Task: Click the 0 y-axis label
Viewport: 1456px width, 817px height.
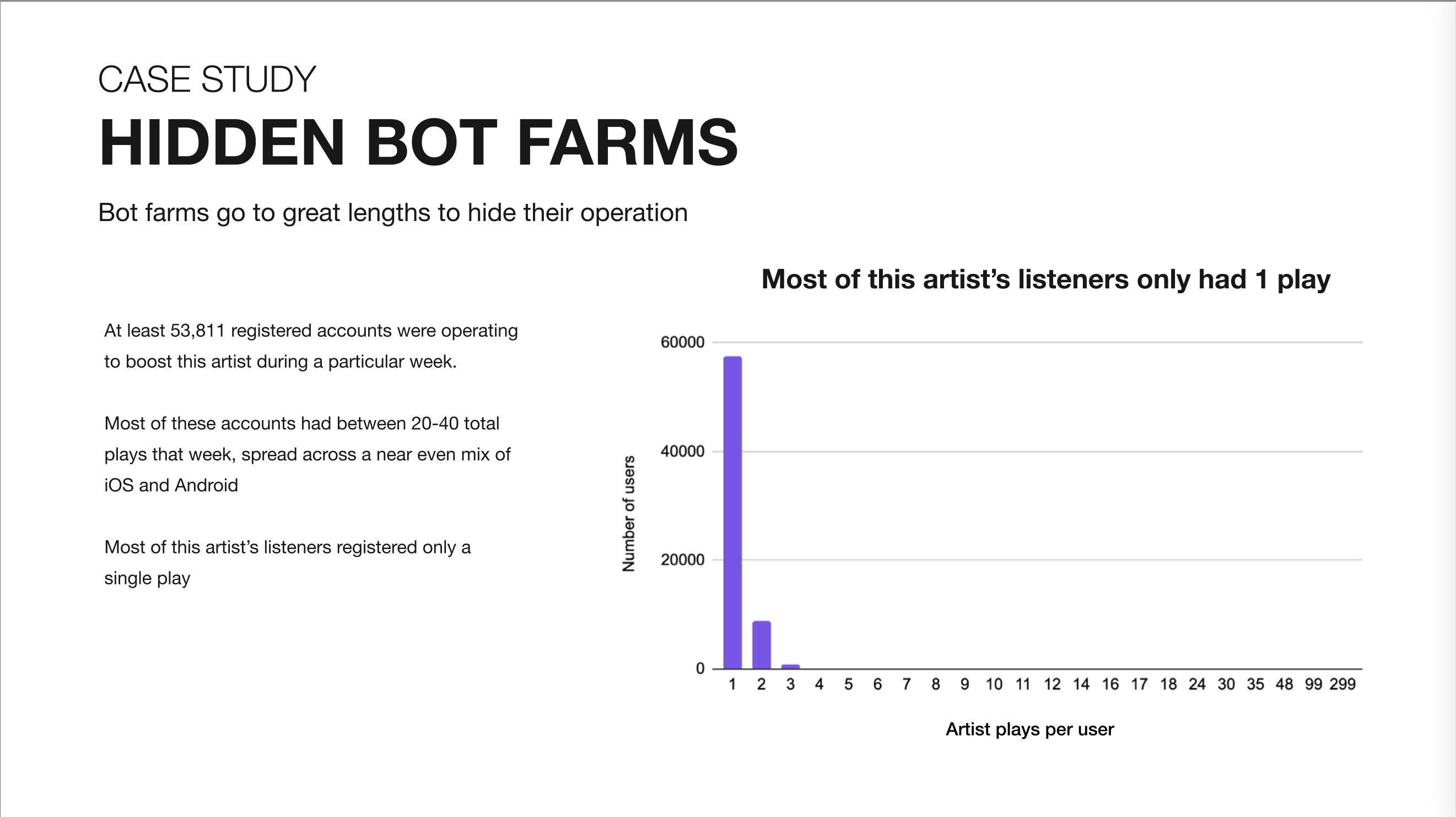Action: 700,669
